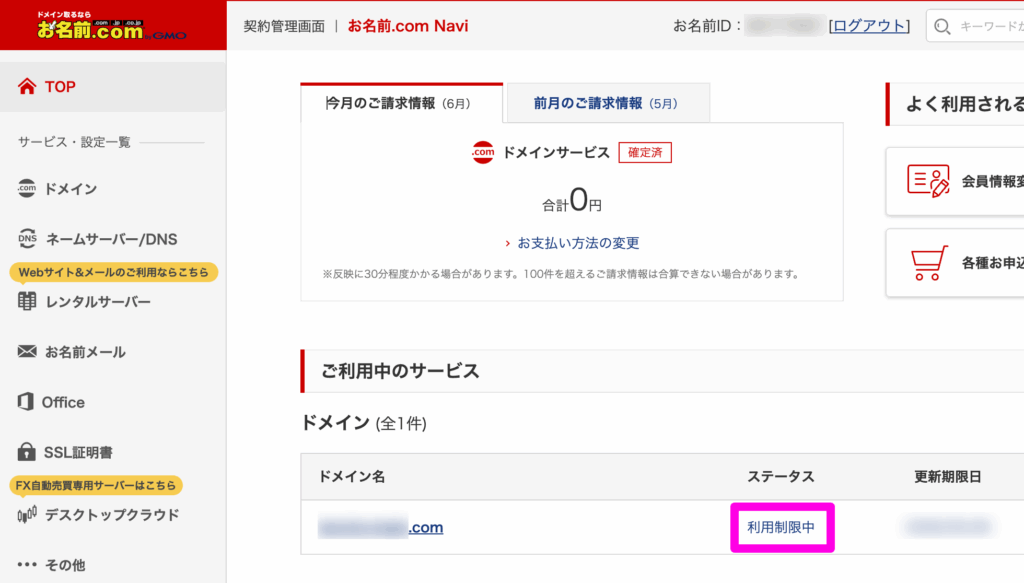Click the ドメイン .com globe icon in sidebar
Screen dimensions: 1024x583
(27, 188)
